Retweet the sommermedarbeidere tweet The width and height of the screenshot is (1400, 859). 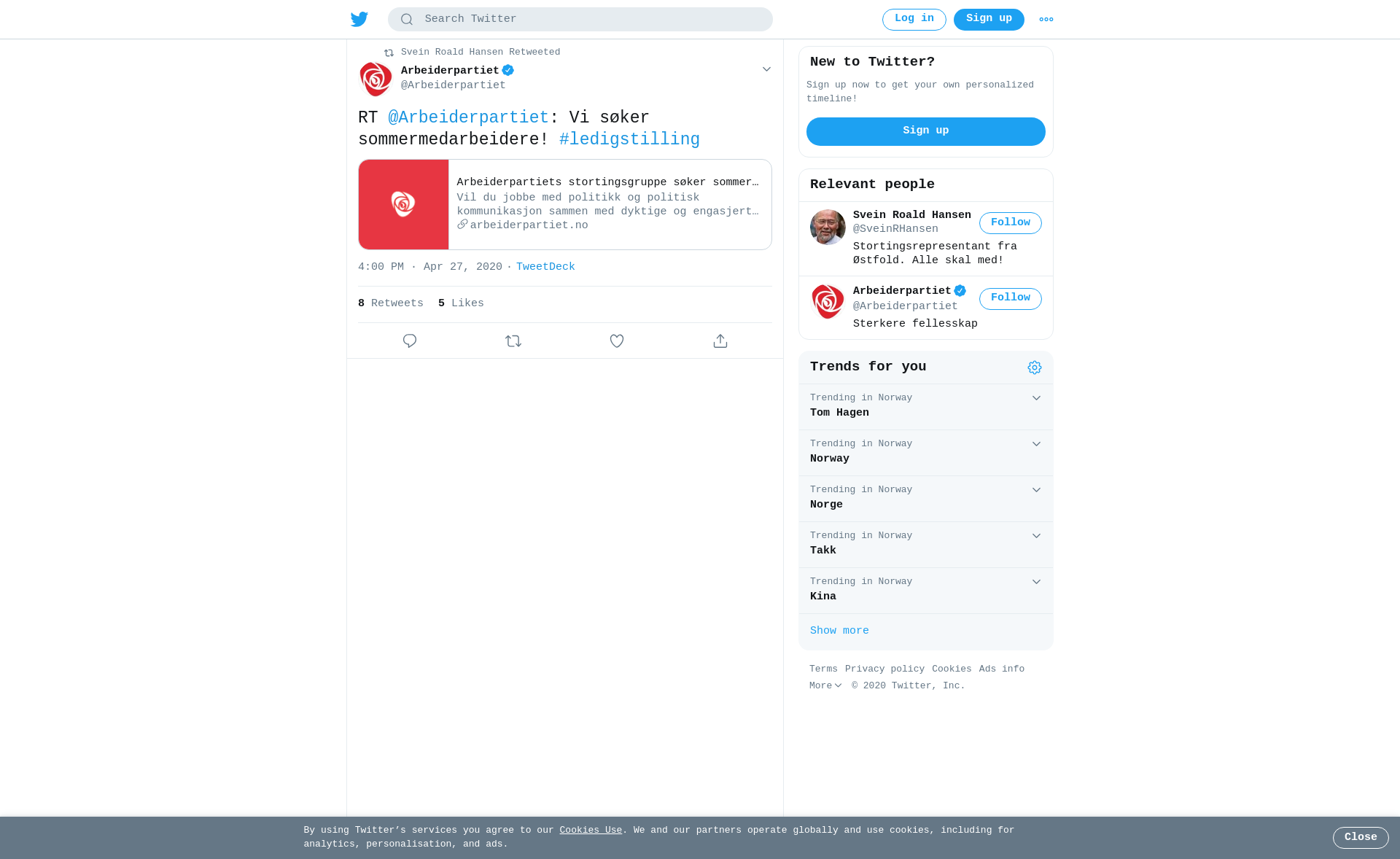[513, 341]
